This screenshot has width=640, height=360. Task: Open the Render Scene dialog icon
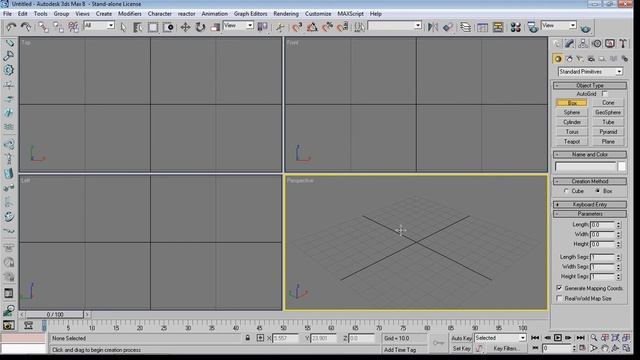click(532, 27)
